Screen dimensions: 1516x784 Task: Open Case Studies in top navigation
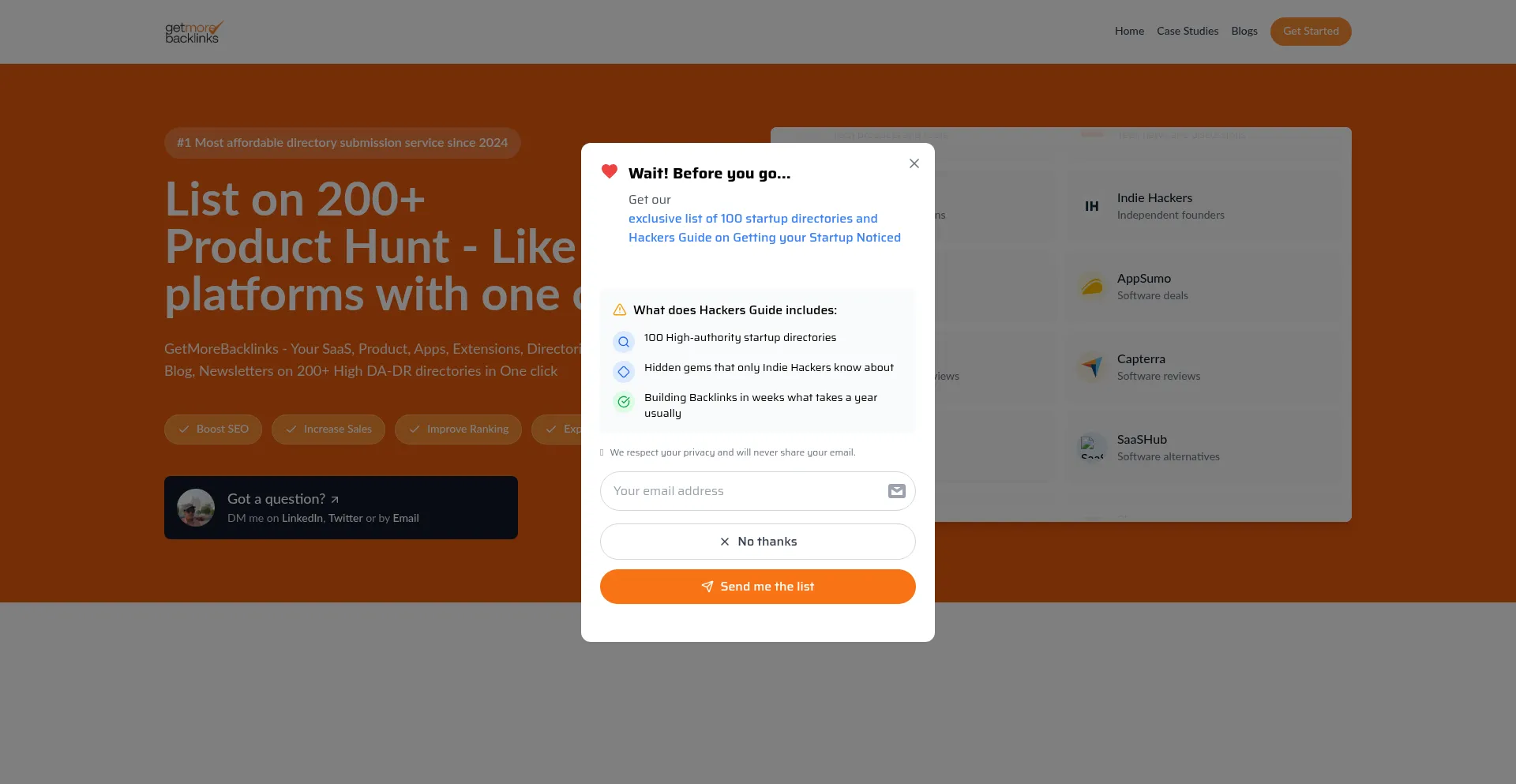point(1188,32)
